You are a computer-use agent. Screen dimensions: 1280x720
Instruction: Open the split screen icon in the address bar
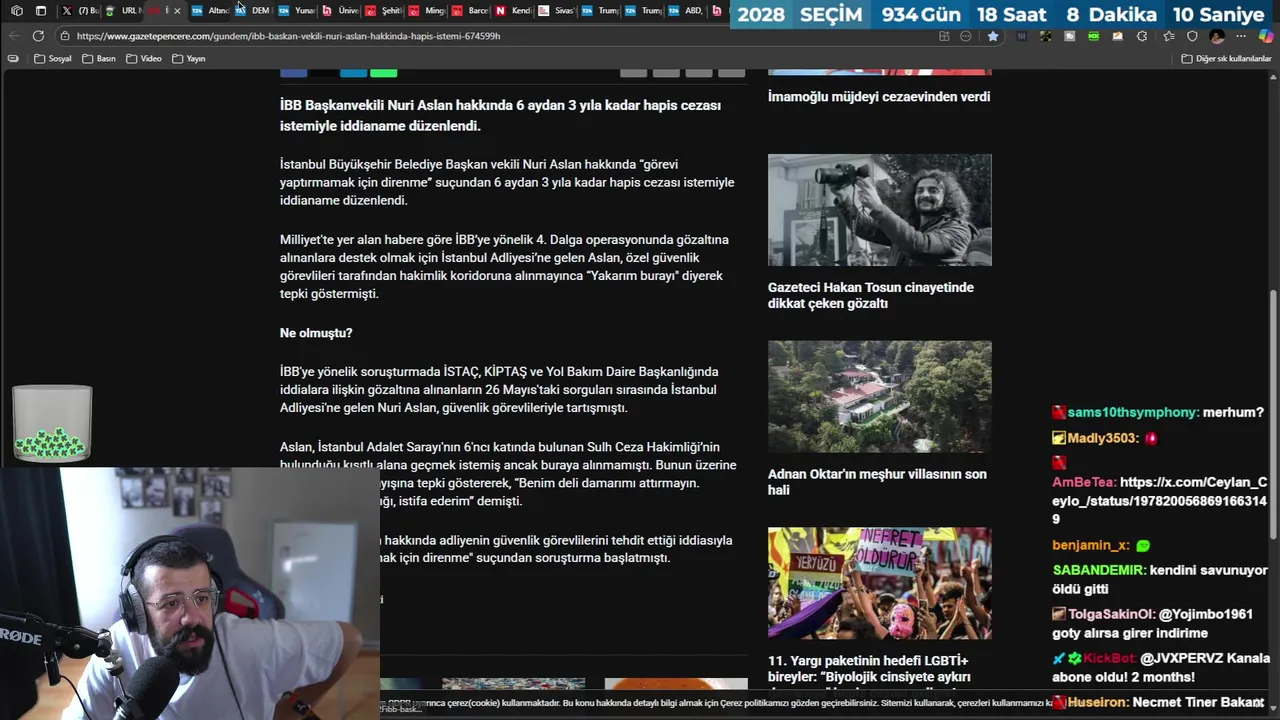point(944,36)
